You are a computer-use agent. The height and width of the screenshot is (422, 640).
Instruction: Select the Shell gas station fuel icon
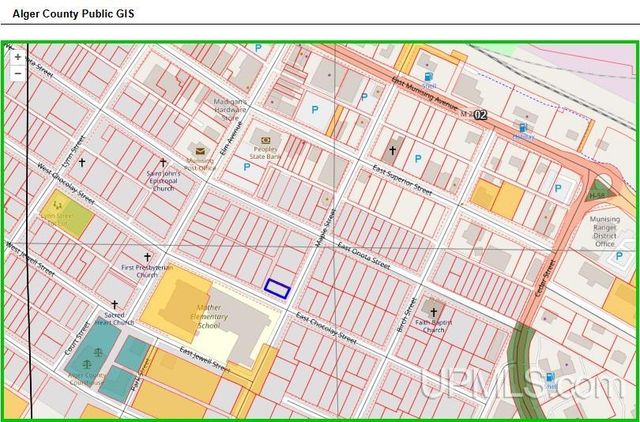point(428,76)
